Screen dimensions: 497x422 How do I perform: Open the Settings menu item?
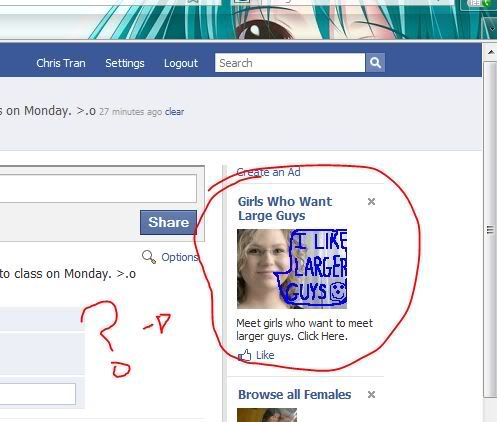coord(125,63)
